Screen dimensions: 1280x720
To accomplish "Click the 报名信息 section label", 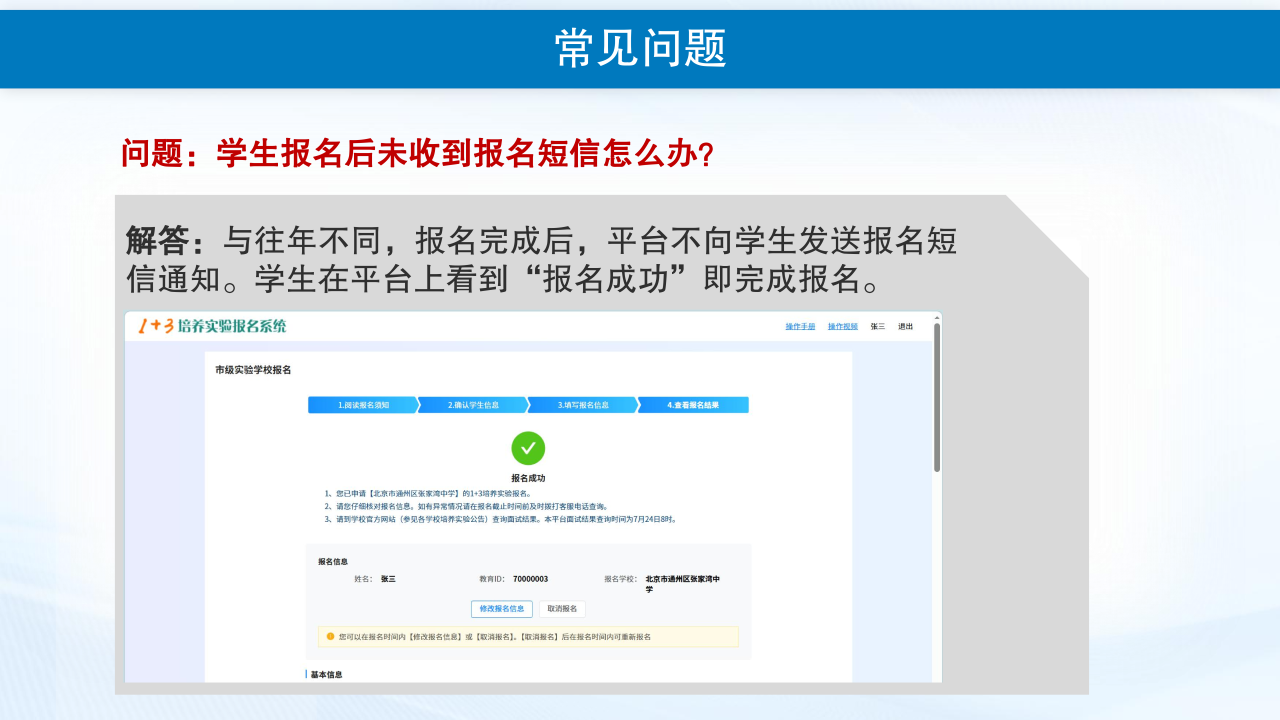I will click(333, 562).
